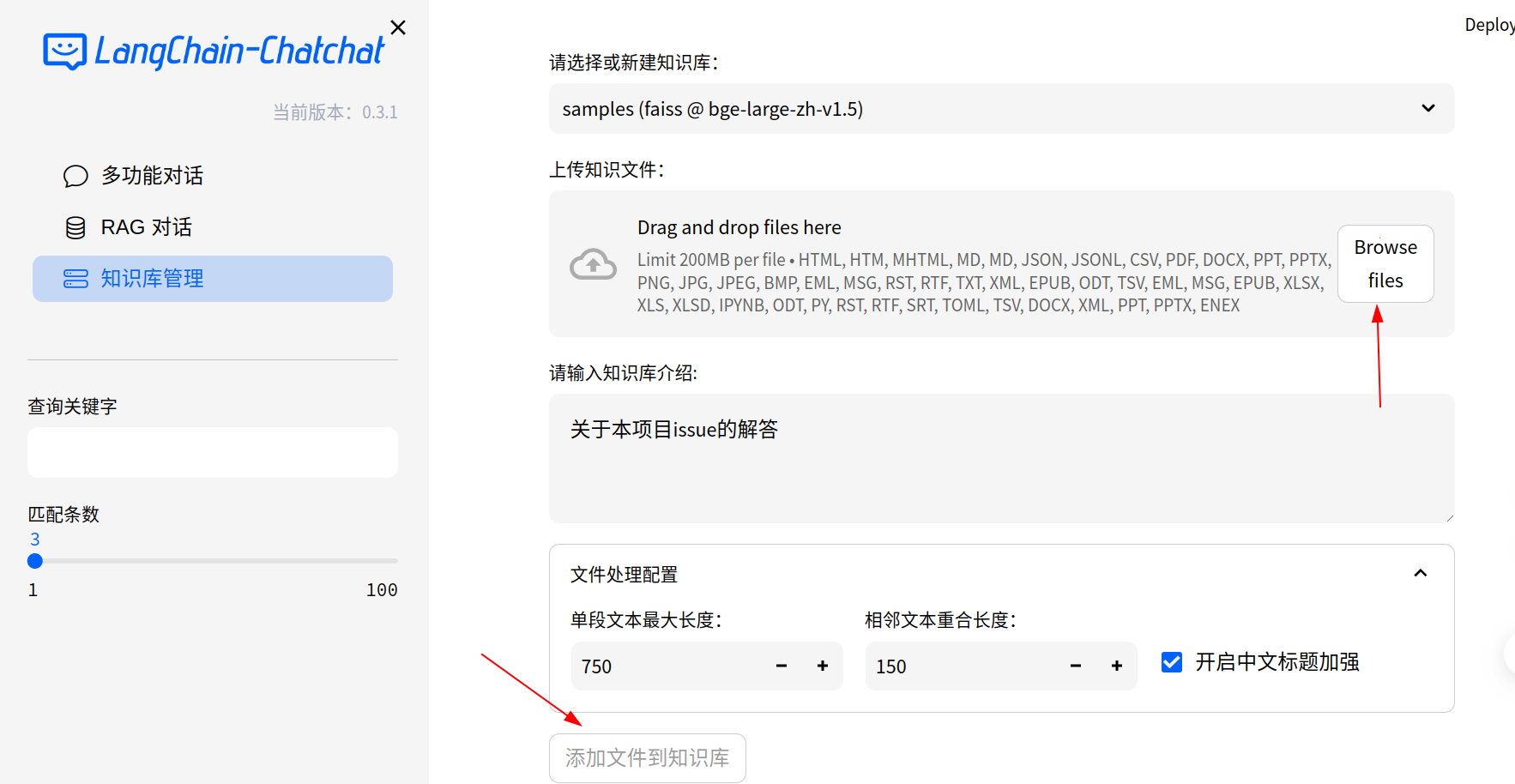This screenshot has height=784, width=1515.
Task: Click the Browse files button
Action: pyautogui.click(x=1385, y=264)
